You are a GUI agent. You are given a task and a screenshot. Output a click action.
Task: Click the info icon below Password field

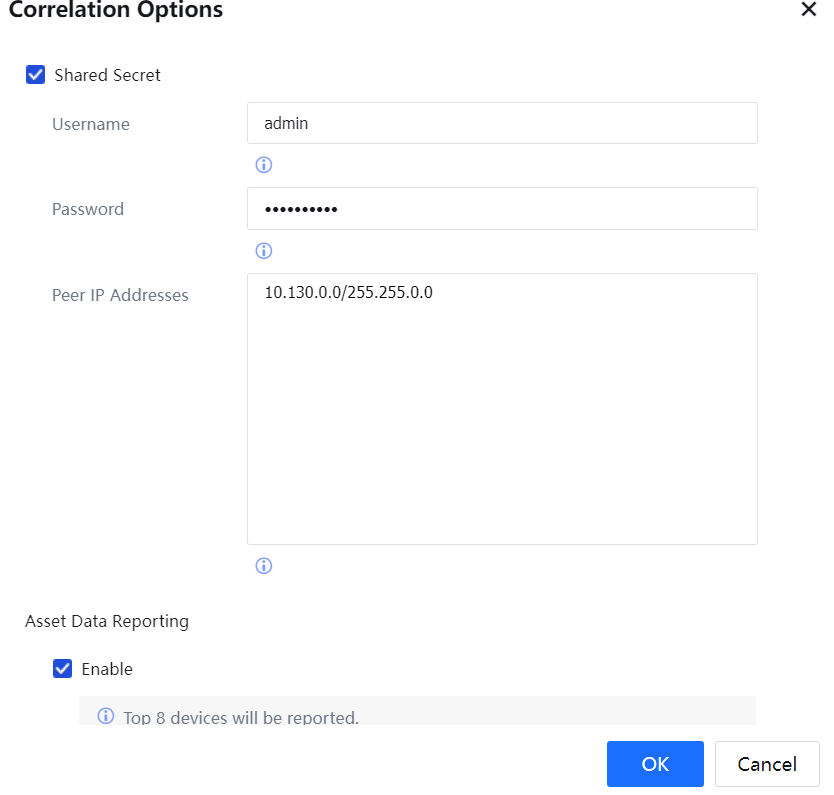[264, 251]
